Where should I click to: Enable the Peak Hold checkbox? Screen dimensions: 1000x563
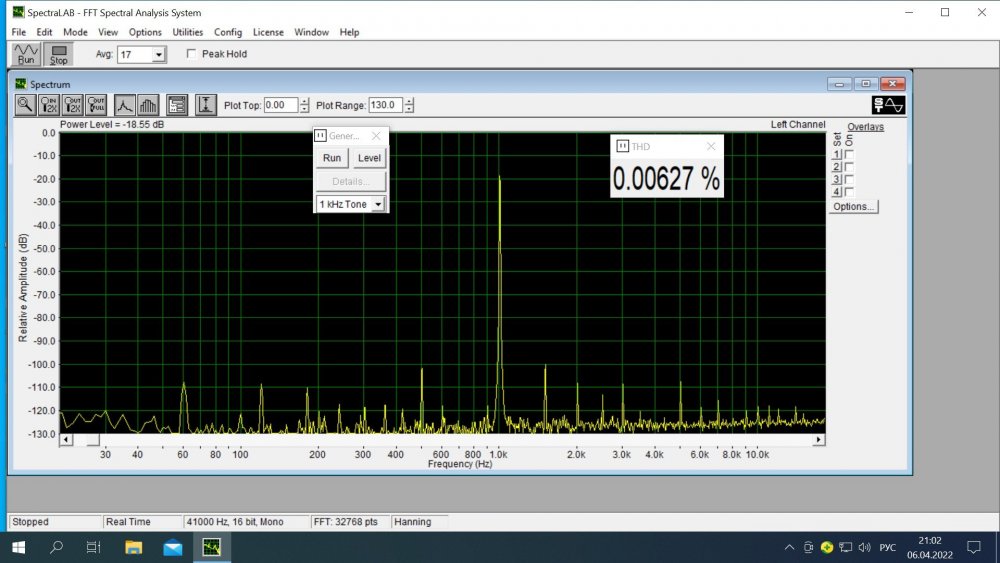[192, 54]
